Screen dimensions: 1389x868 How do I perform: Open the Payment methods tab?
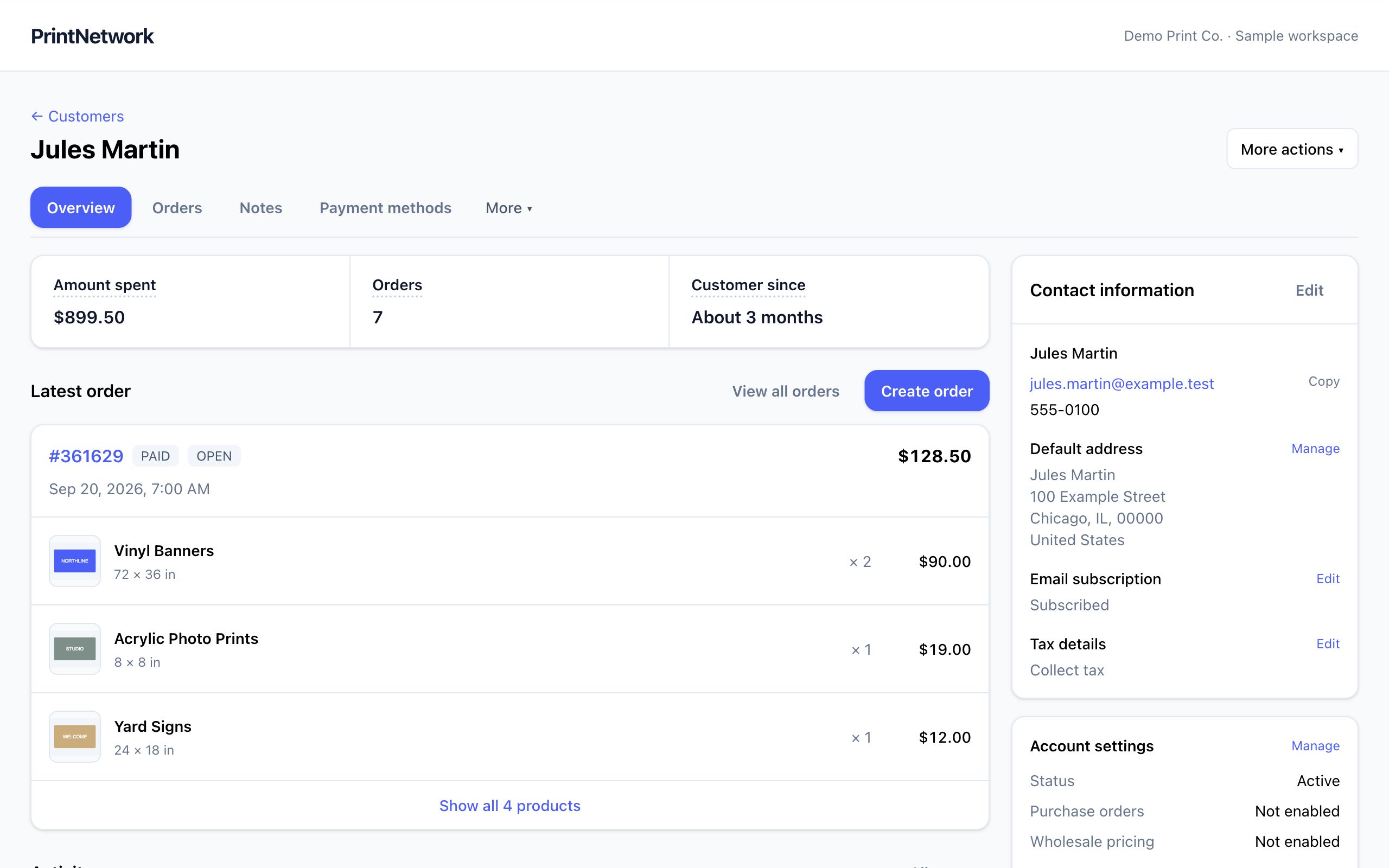point(385,208)
